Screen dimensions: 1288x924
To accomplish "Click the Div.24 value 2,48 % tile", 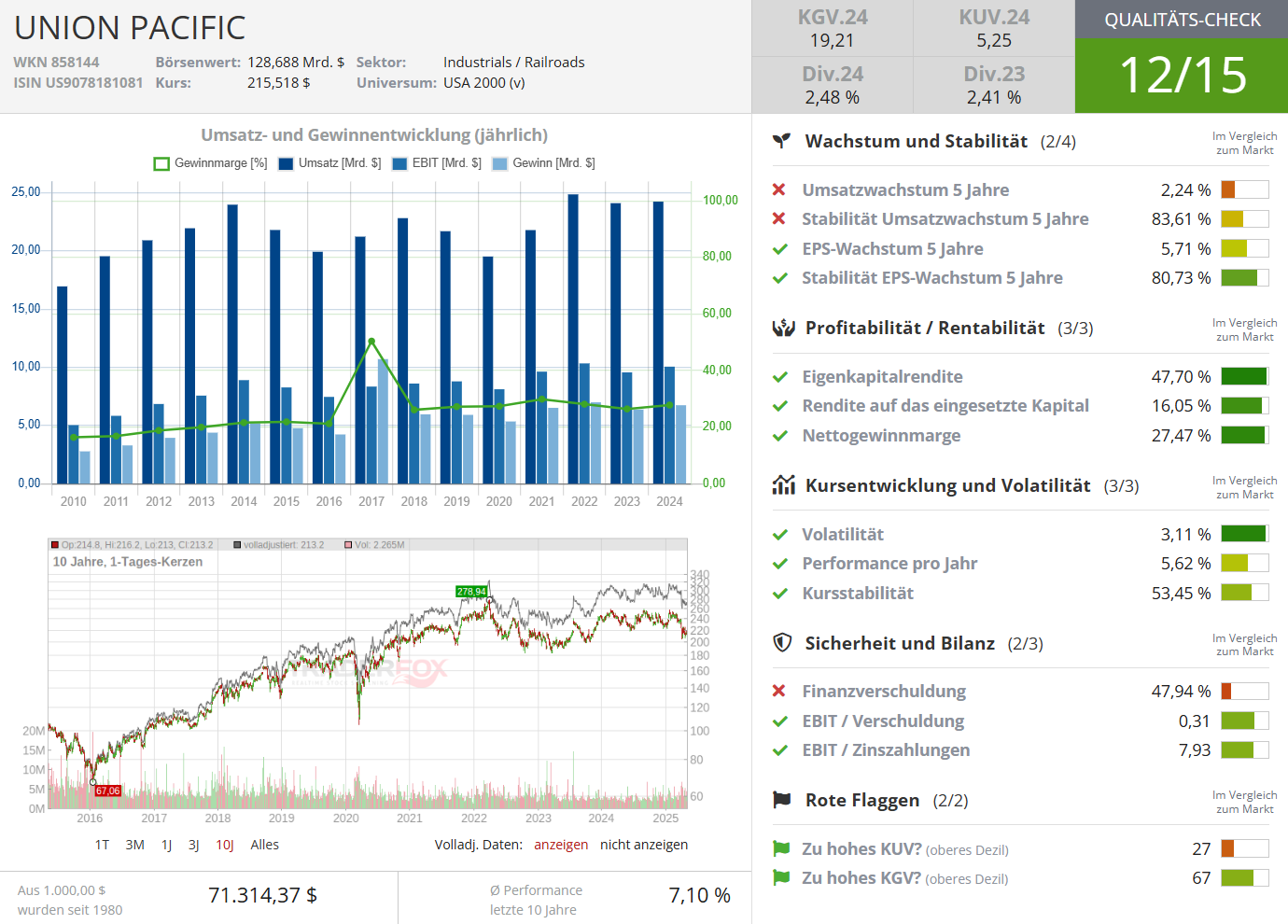I will pos(833,85).
